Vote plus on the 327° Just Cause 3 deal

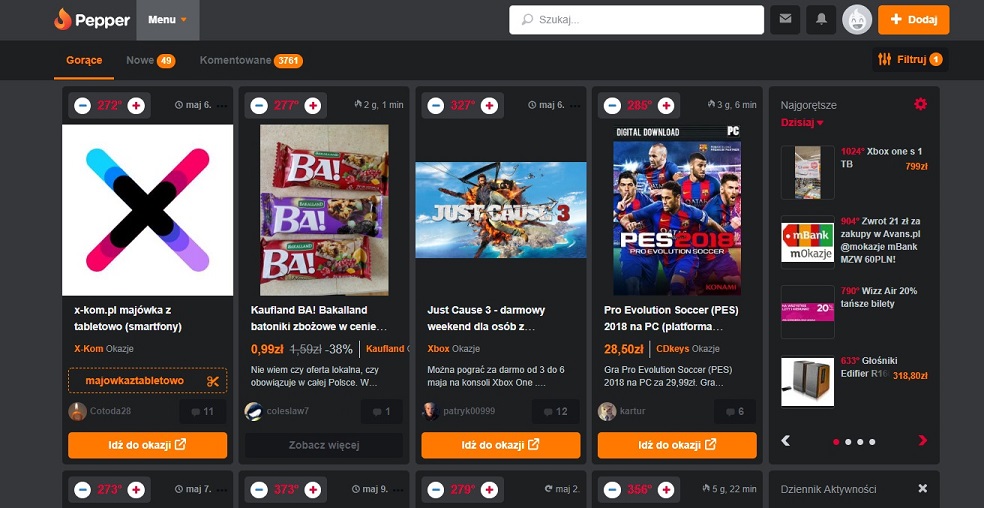pos(489,105)
